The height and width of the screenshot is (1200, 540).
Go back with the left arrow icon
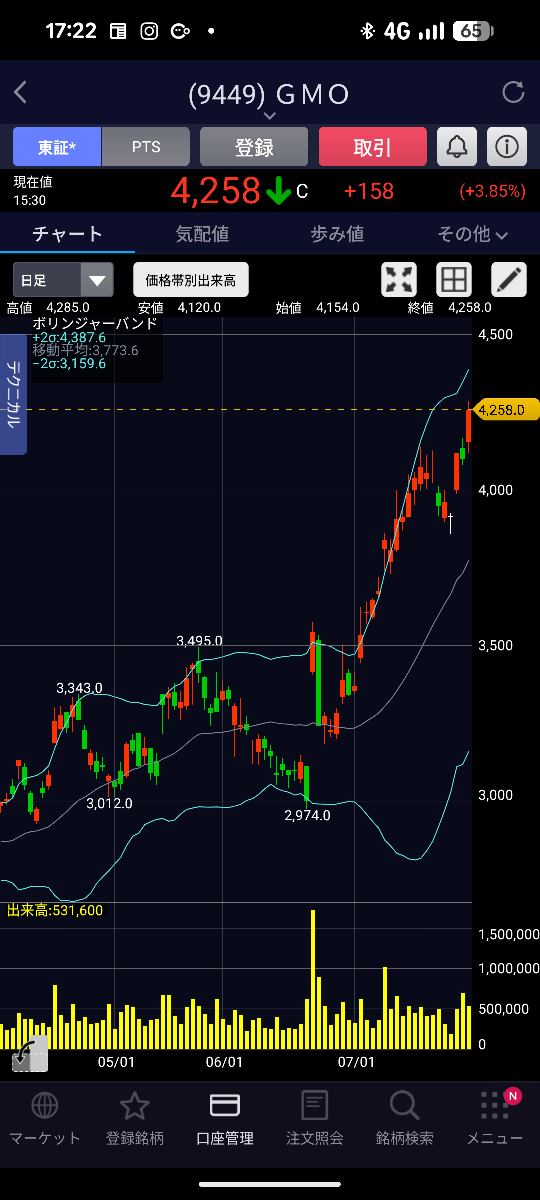coord(21,93)
